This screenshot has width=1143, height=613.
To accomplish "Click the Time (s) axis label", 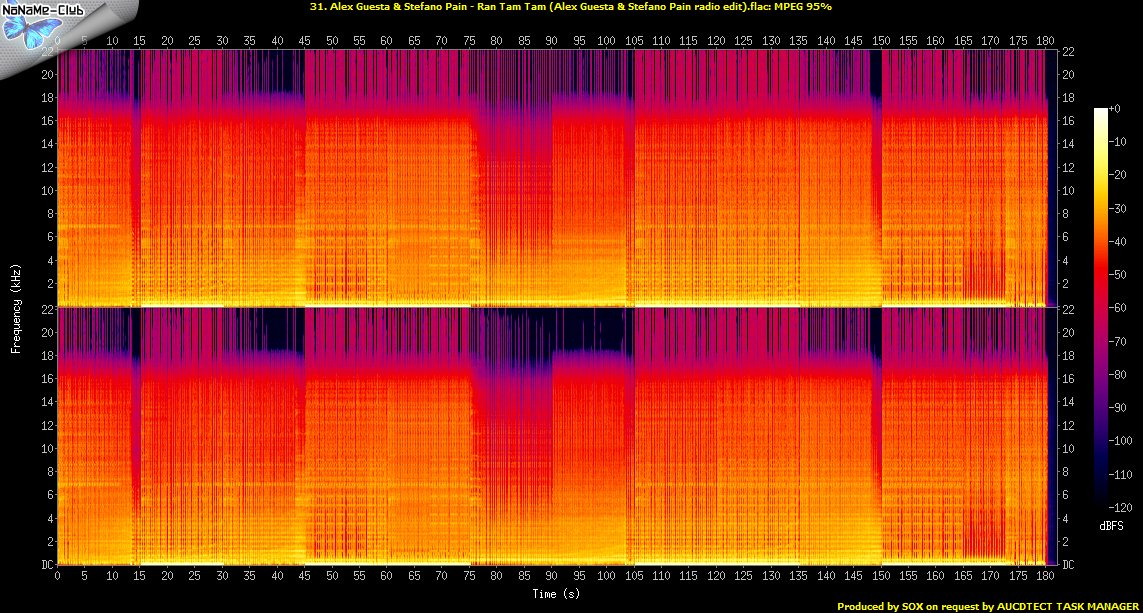I will (551, 593).
